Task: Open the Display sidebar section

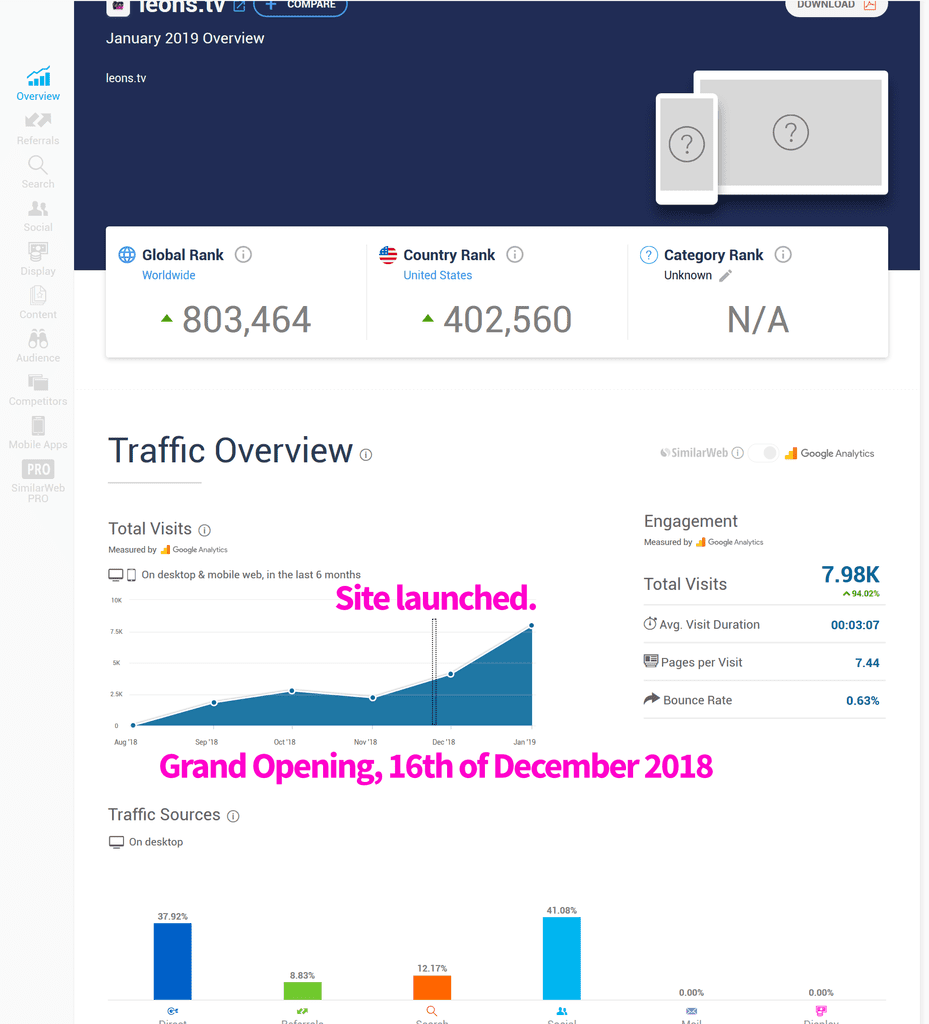Action: click(38, 259)
